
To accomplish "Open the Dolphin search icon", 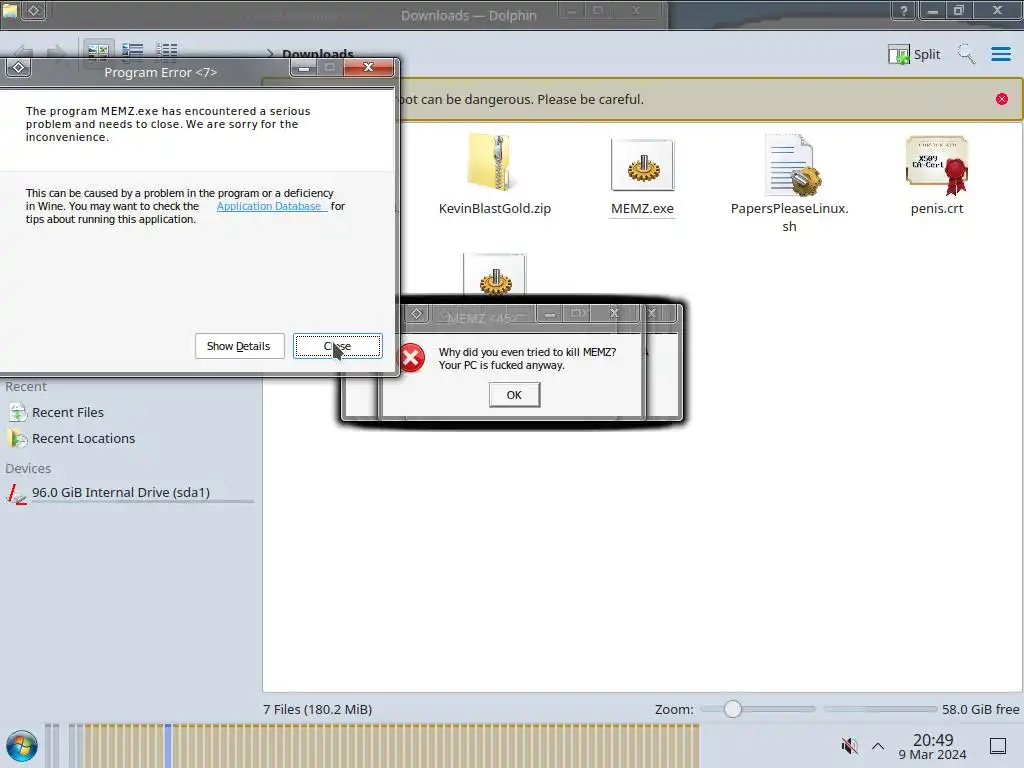I will click(x=966, y=54).
